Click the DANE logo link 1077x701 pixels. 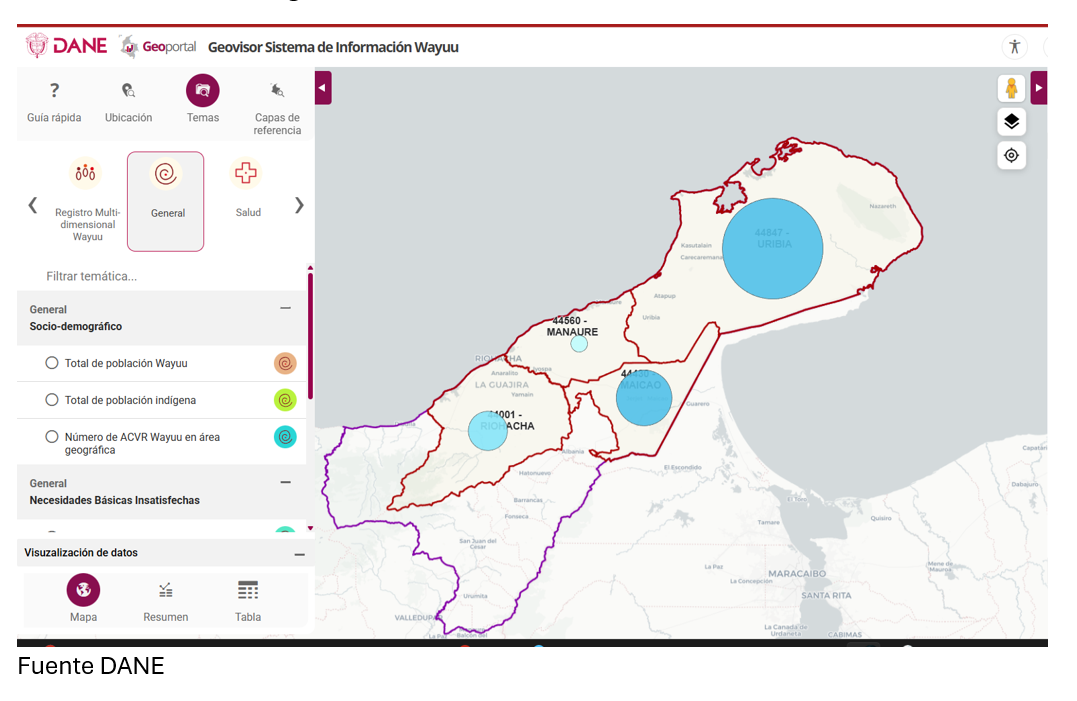coord(67,46)
